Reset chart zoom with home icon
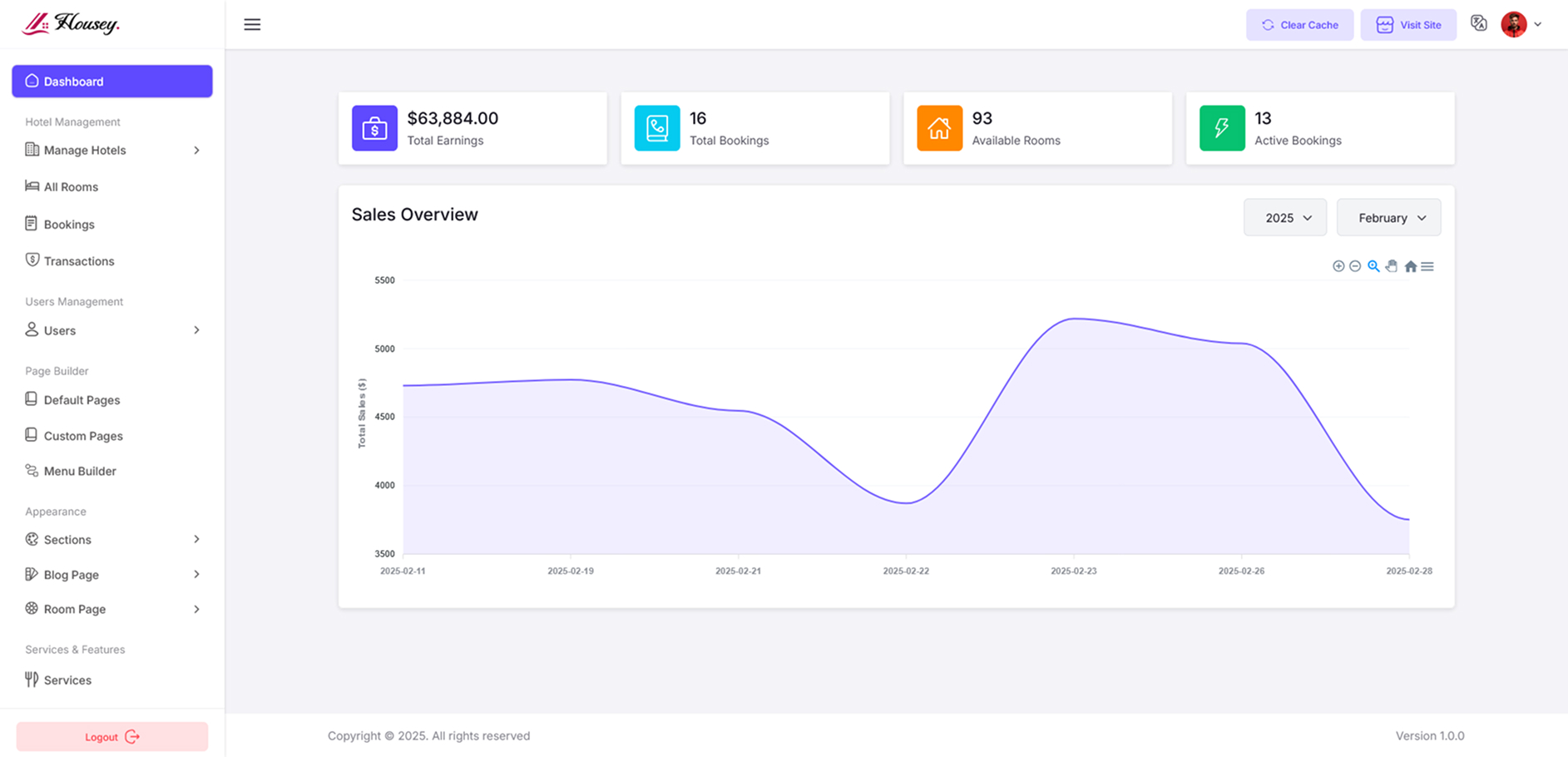Viewport: 1568px width, 757px height. pyautogui.click(x=1410, y=266)
